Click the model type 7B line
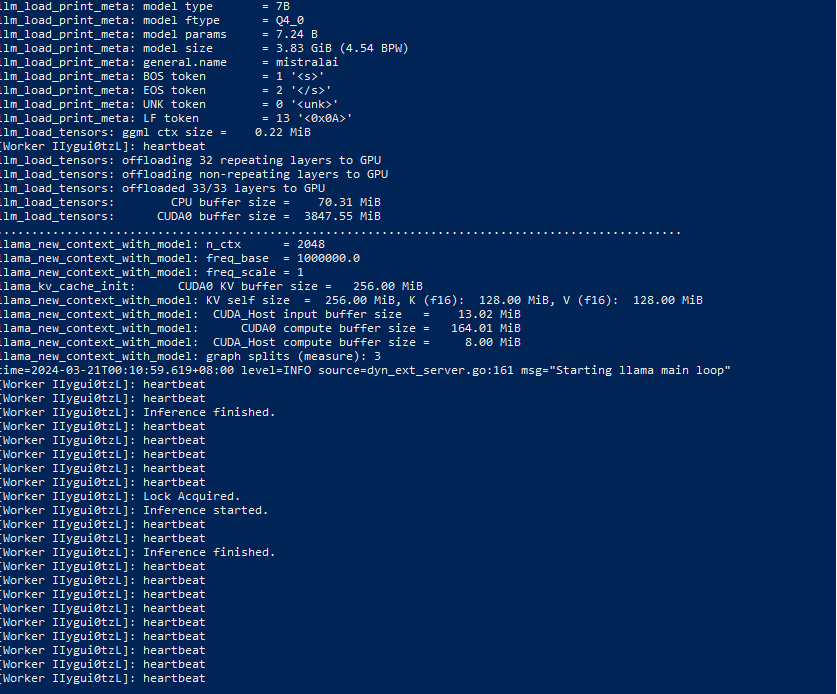 click(145, 6)
